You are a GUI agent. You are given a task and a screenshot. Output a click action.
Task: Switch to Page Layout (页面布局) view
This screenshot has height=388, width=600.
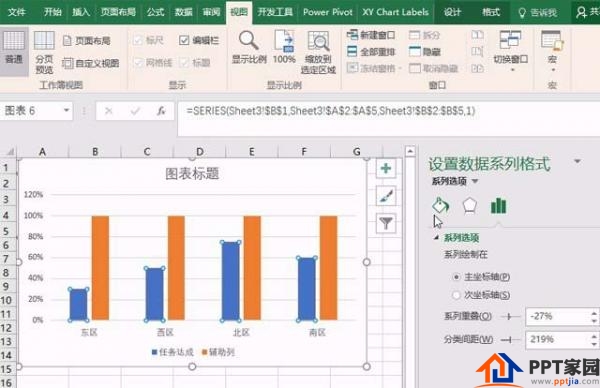coord(87,41)
